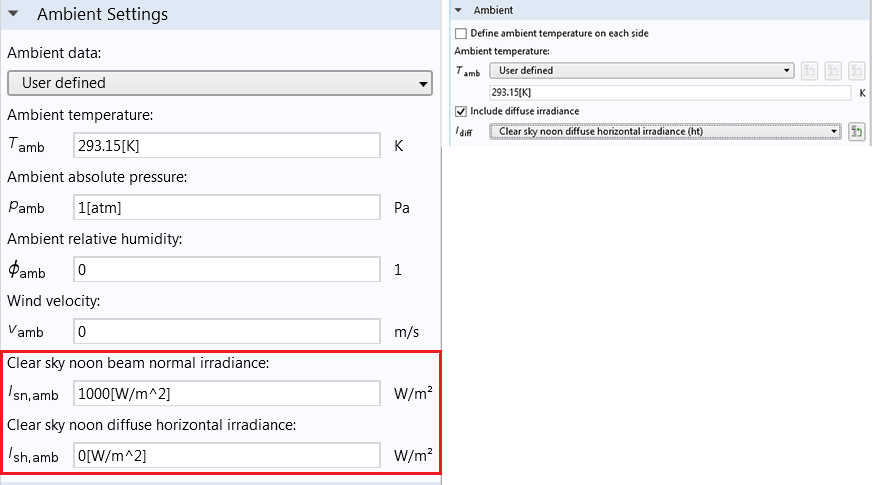Click the first greyed icon after the T amb dropdown
Image resolution: width=872 pixels, height=485 pixels.
[x=810, y=71]
